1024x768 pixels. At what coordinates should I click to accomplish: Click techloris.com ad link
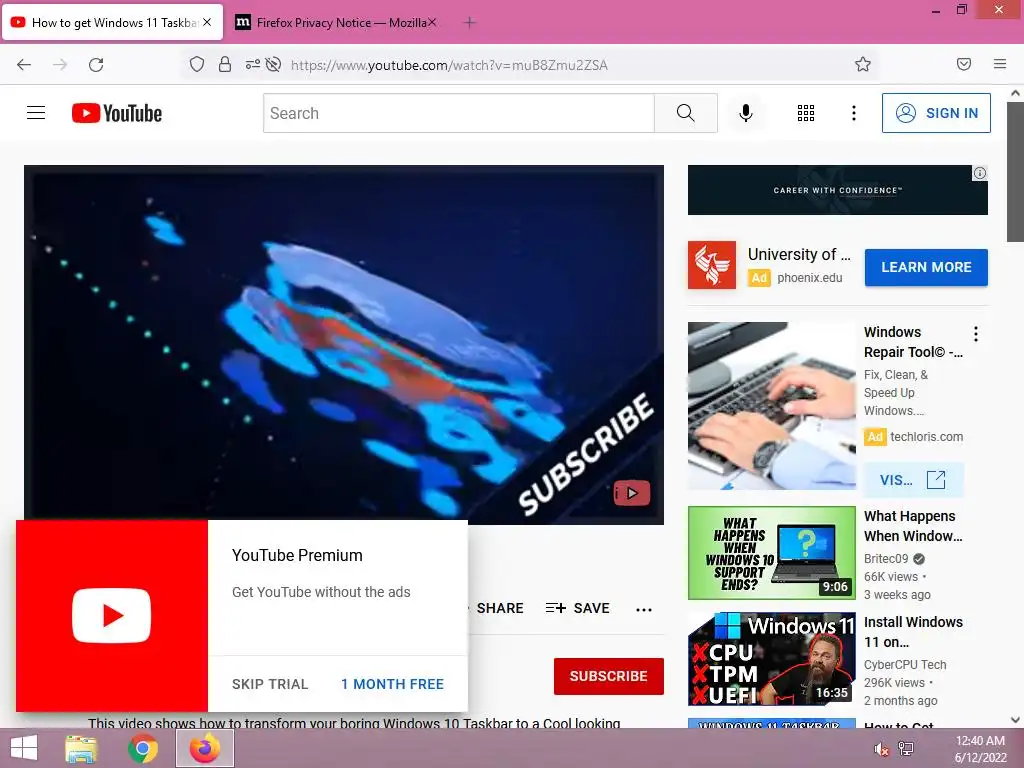click(926, 436)
